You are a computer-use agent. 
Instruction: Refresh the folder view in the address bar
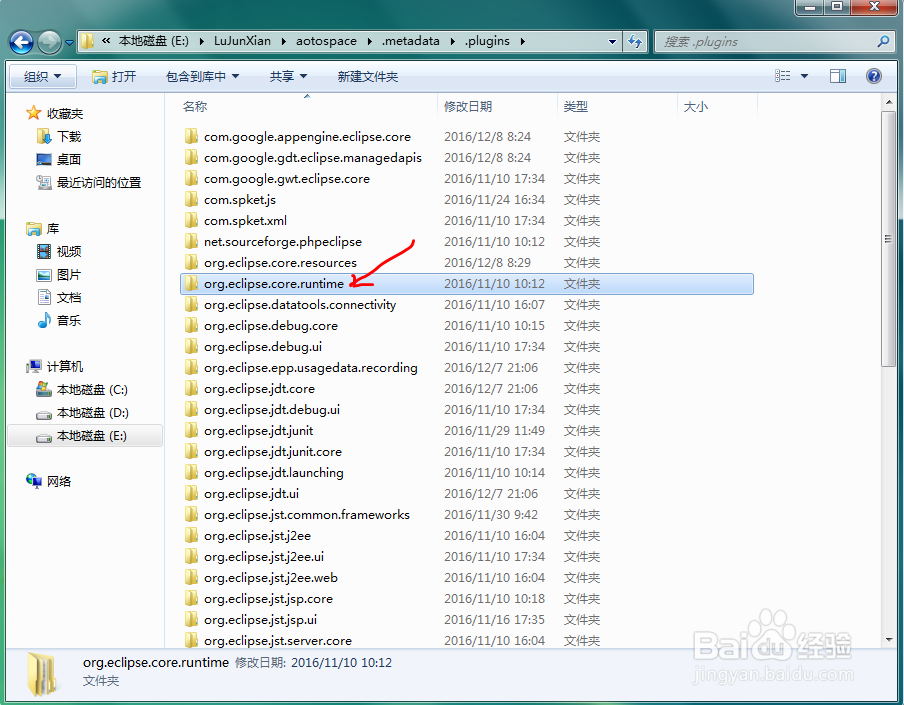coord(635,42)
